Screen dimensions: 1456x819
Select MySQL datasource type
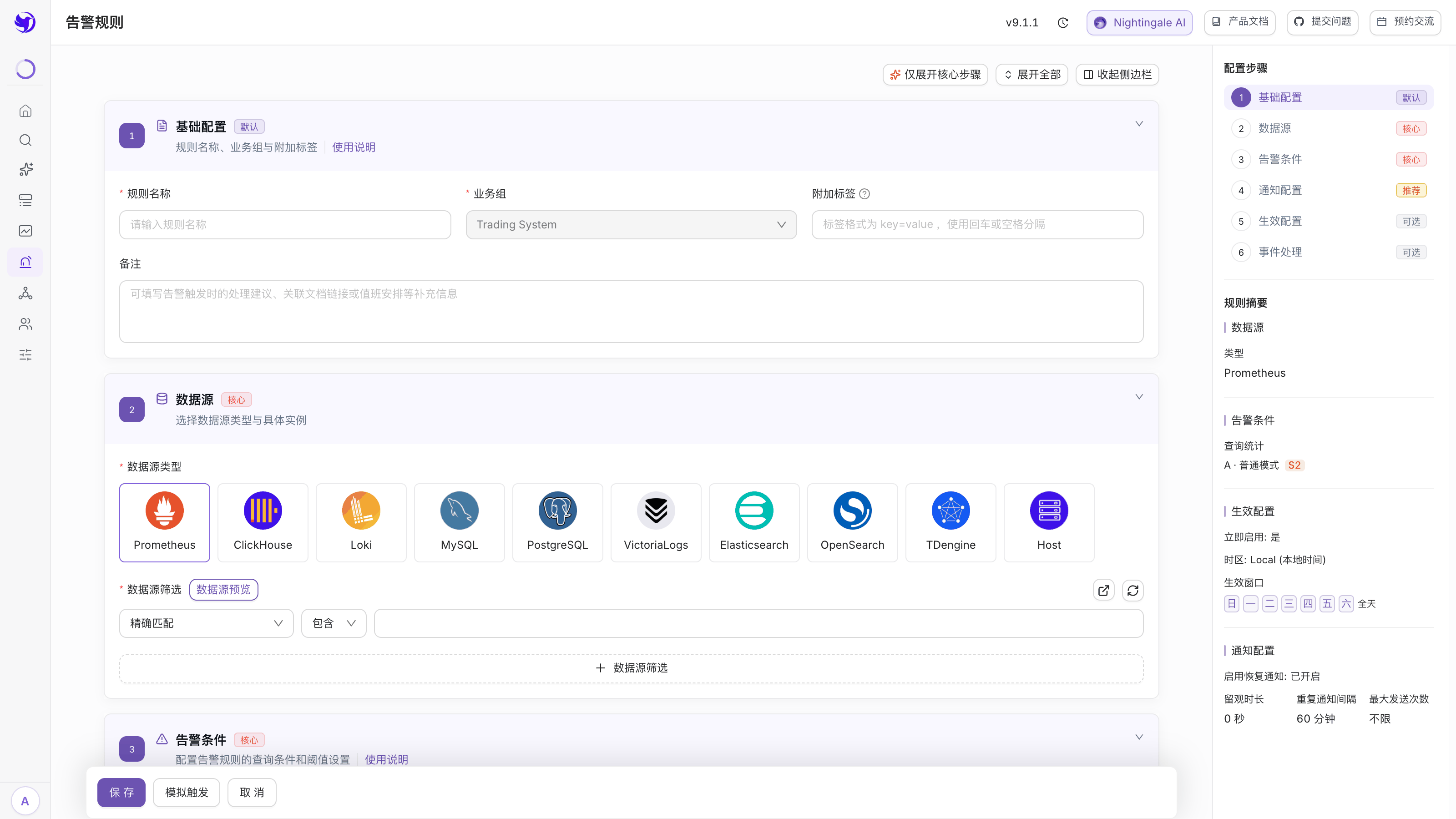click(x=460, y=523)
